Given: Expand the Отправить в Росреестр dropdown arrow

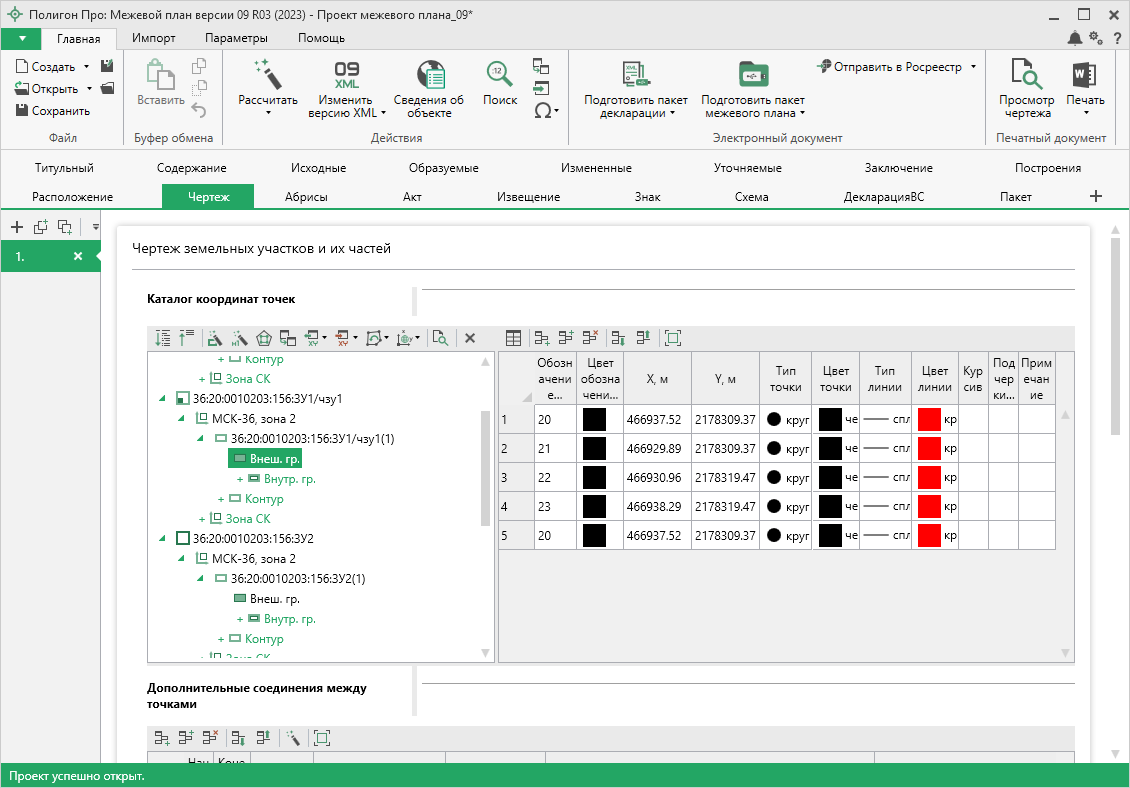Looking at the screenshot, I should [x=972, y=67].
